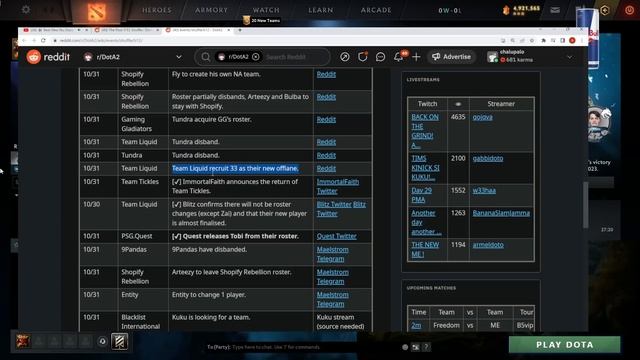
Task: Open Reddit link for Tundra acquire GG's roster
Action: [326, 120]
